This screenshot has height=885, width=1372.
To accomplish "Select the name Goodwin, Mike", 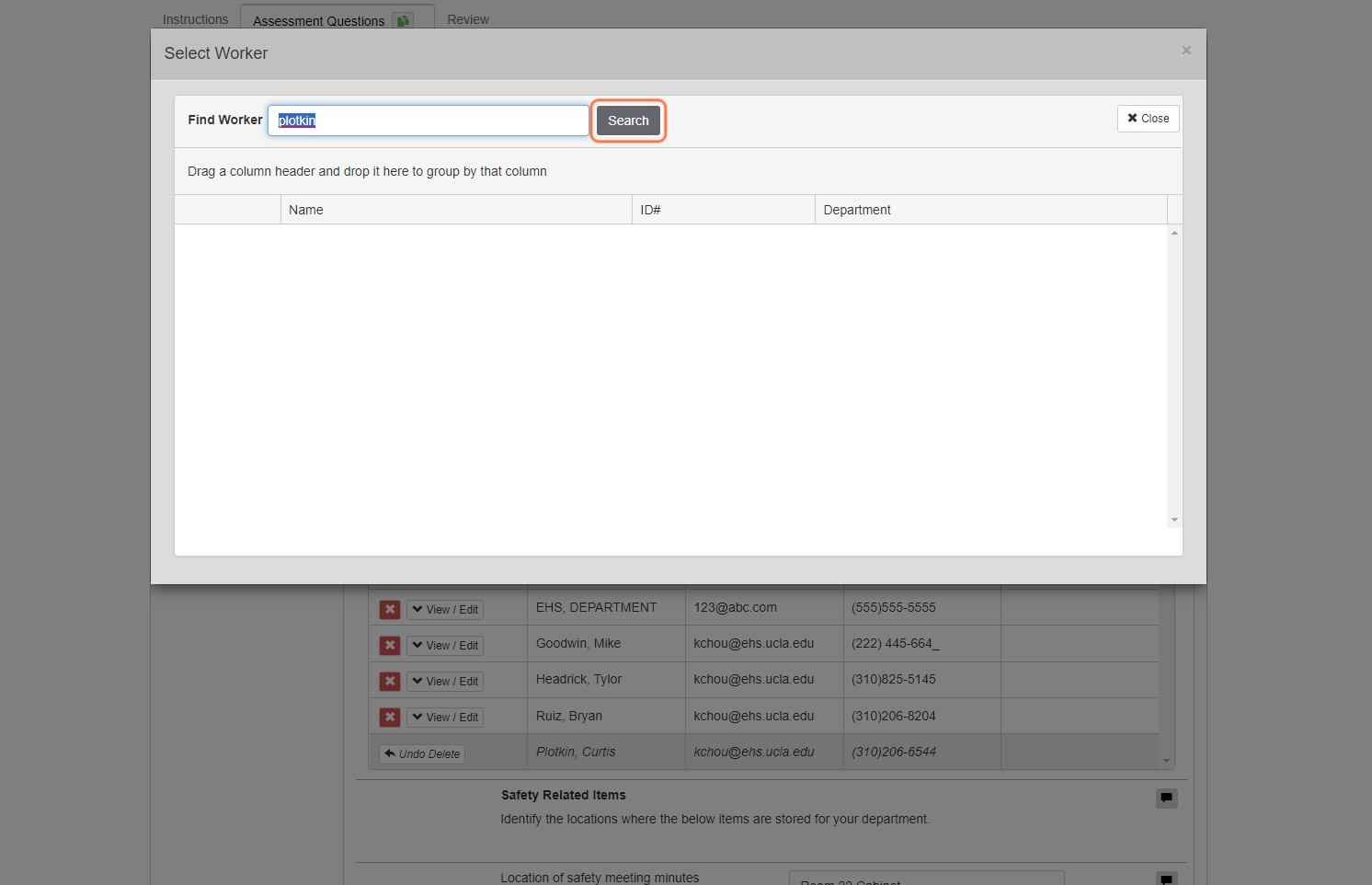I will (x=578, y=643).
